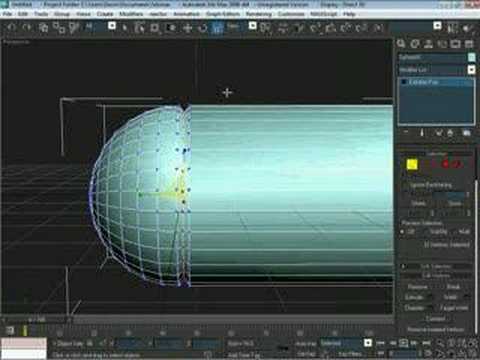Switch to the Hierarchy command panel tab

click(428, 44)
